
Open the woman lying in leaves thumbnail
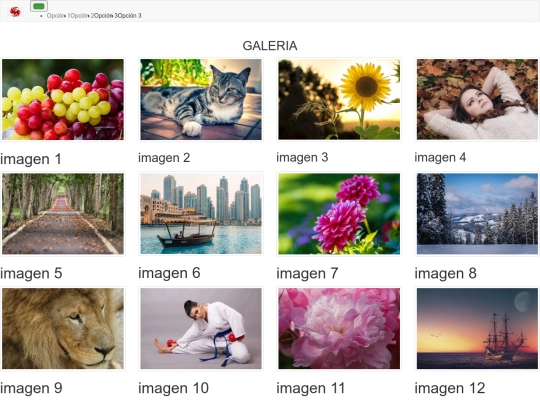477,100
